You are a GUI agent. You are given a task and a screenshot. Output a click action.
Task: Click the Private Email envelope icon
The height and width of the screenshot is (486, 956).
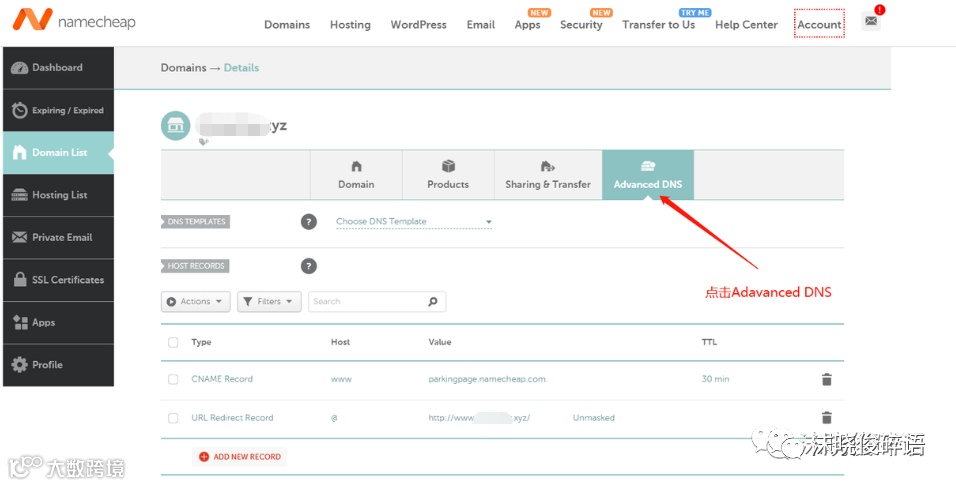(x=20, y=237)
